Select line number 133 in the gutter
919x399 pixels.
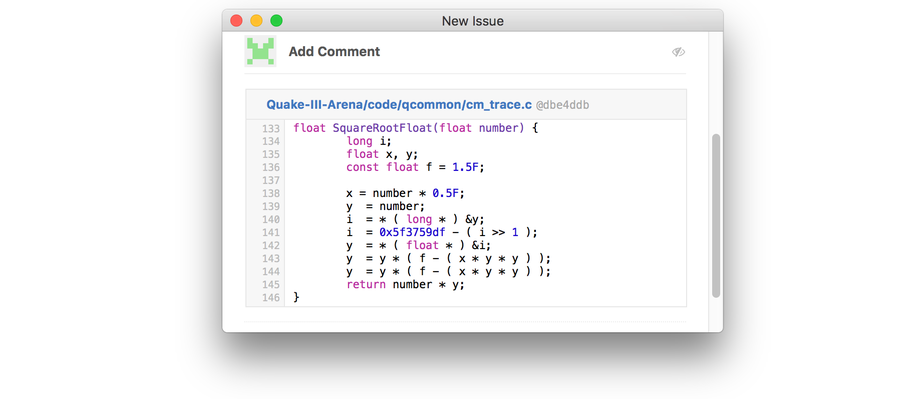pyautogui.click(x=271, y=128)
